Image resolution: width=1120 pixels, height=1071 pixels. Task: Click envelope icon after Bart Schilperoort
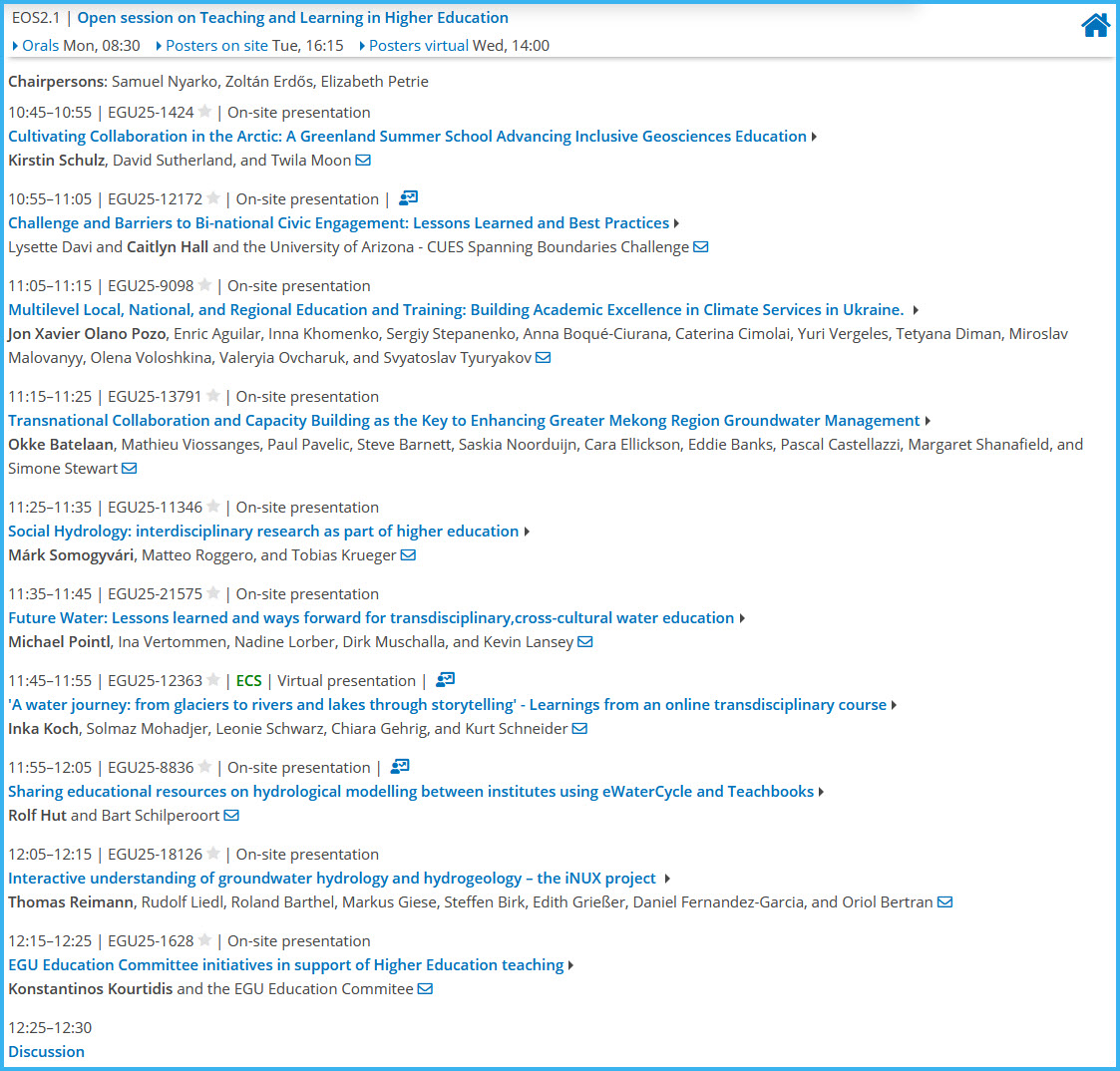(231, 816)
